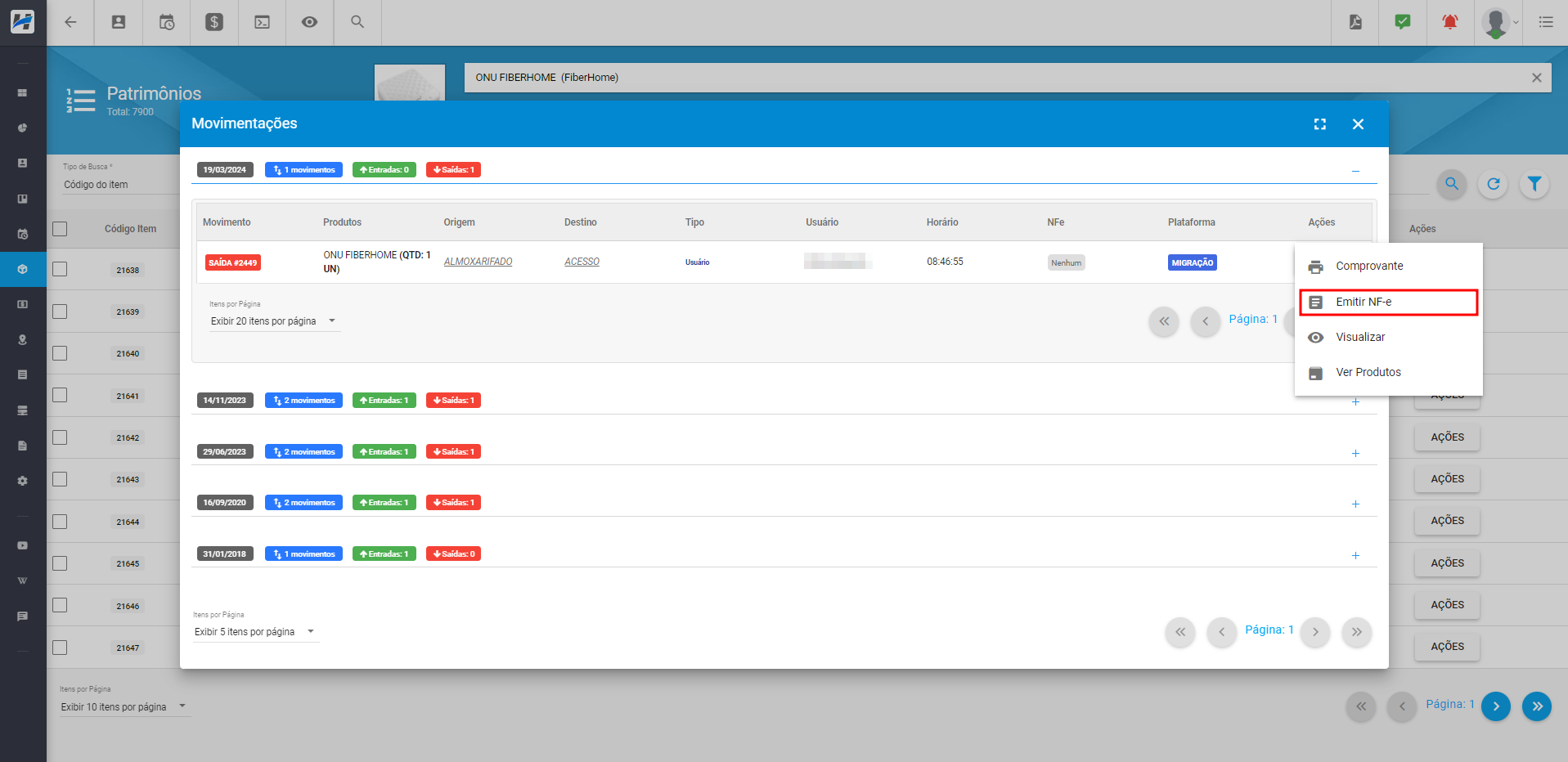Check the box for item 21644
Viewport: 1568px width, 762px height.
(x=60, y=522)
